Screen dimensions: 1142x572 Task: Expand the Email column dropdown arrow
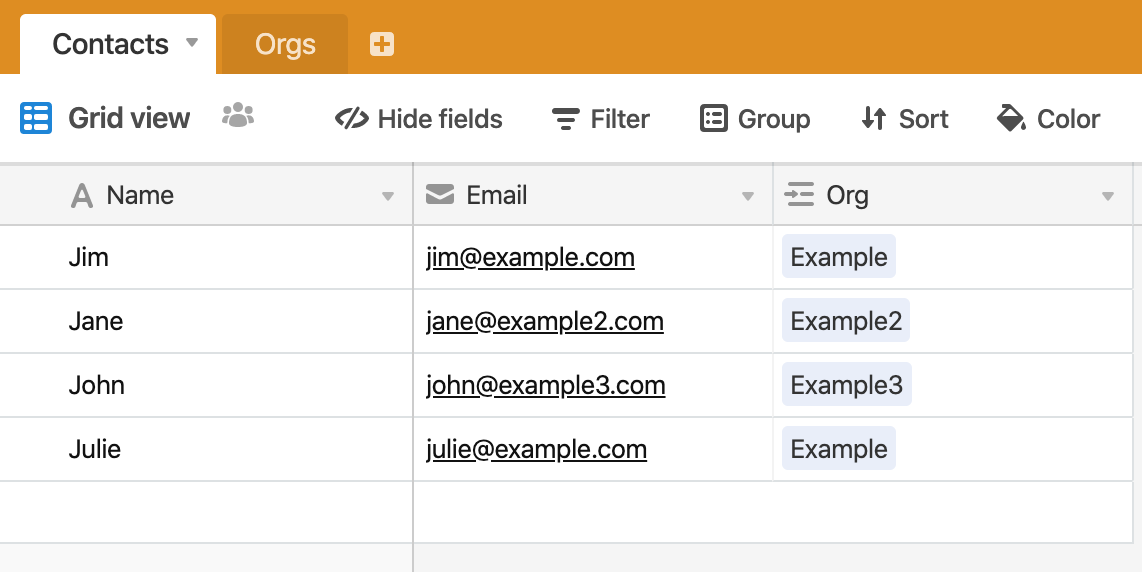point(747,196)
